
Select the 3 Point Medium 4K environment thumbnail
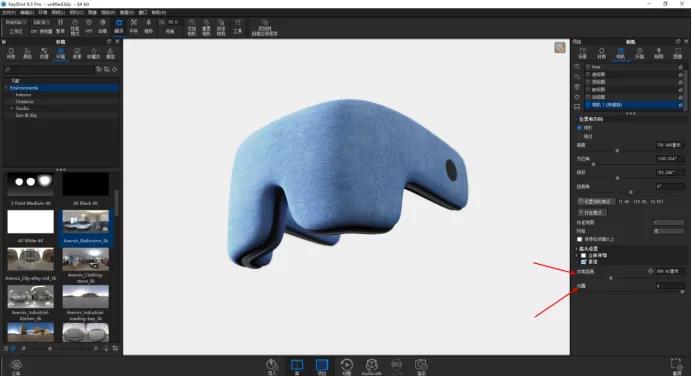click(30, 184)
